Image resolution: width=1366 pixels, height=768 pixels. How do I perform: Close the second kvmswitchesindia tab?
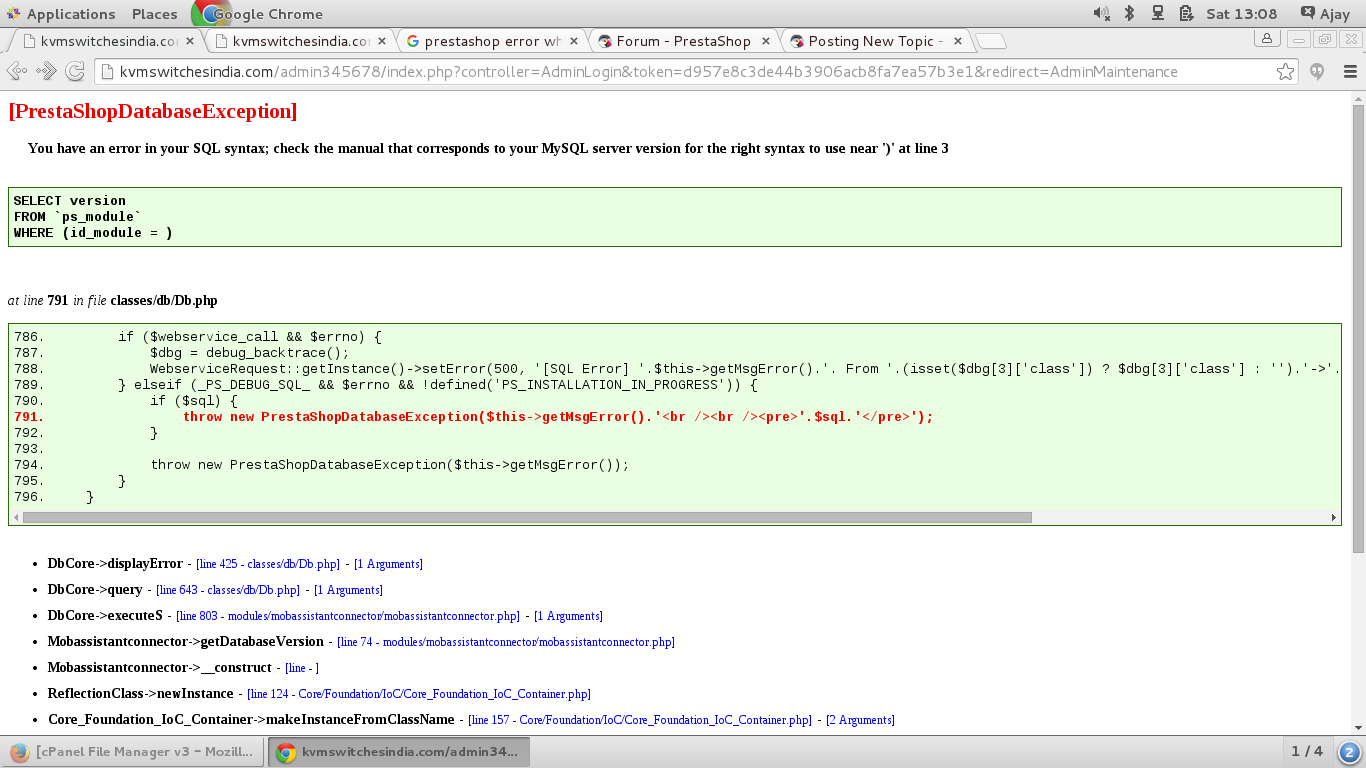[382, 41]
